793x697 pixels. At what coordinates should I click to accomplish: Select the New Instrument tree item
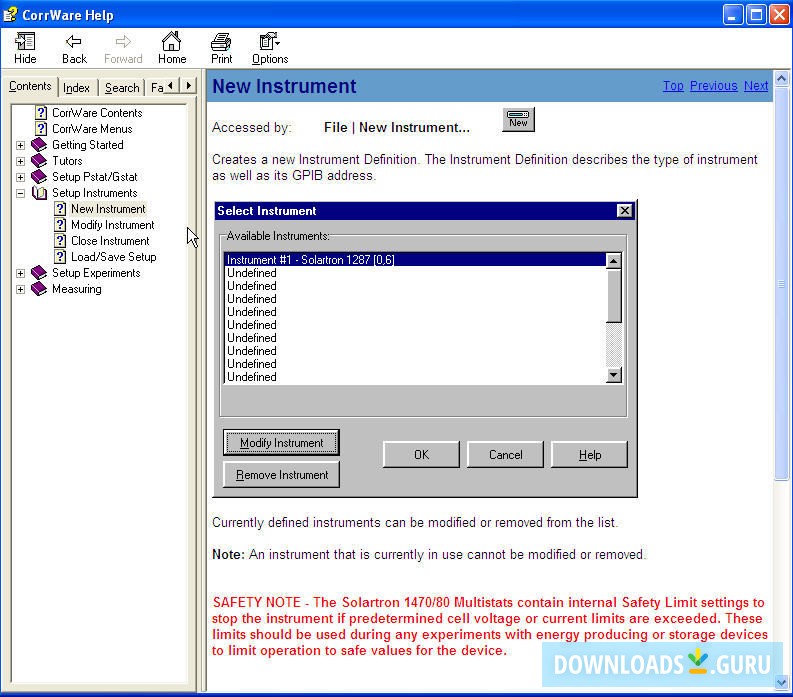click(x=108, y=209)
